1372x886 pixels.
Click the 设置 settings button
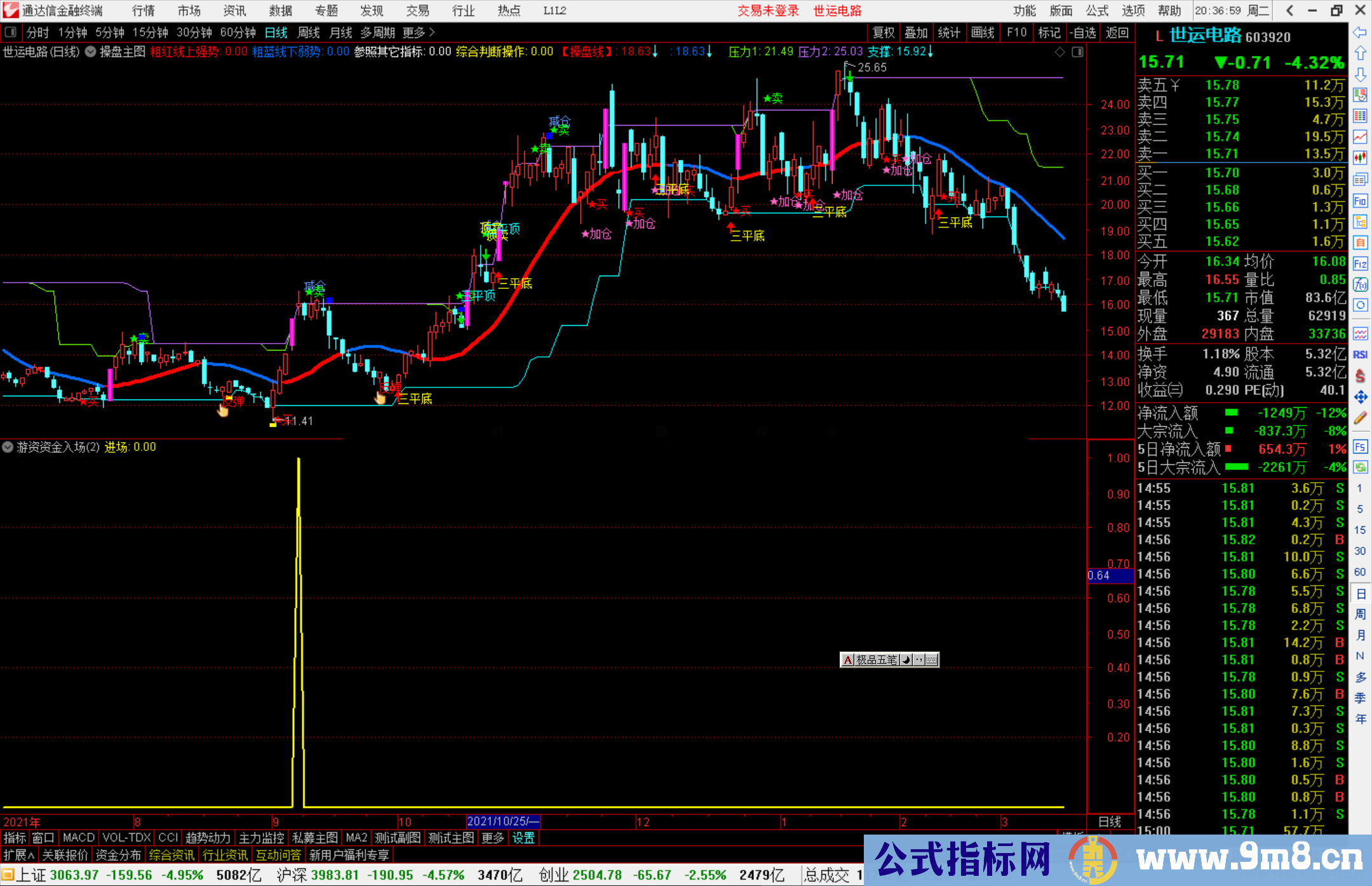(x=522, y=837)
